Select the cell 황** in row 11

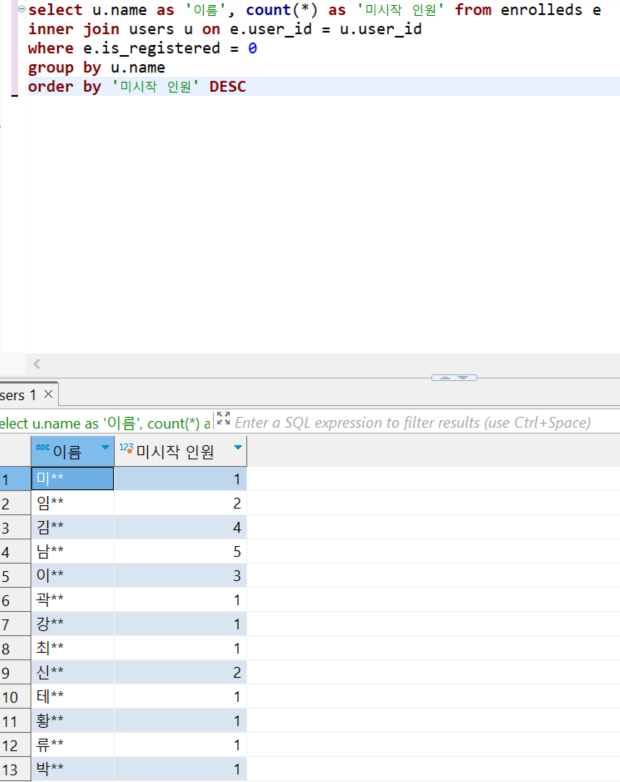pyautogui.click(x=73, y=721)
